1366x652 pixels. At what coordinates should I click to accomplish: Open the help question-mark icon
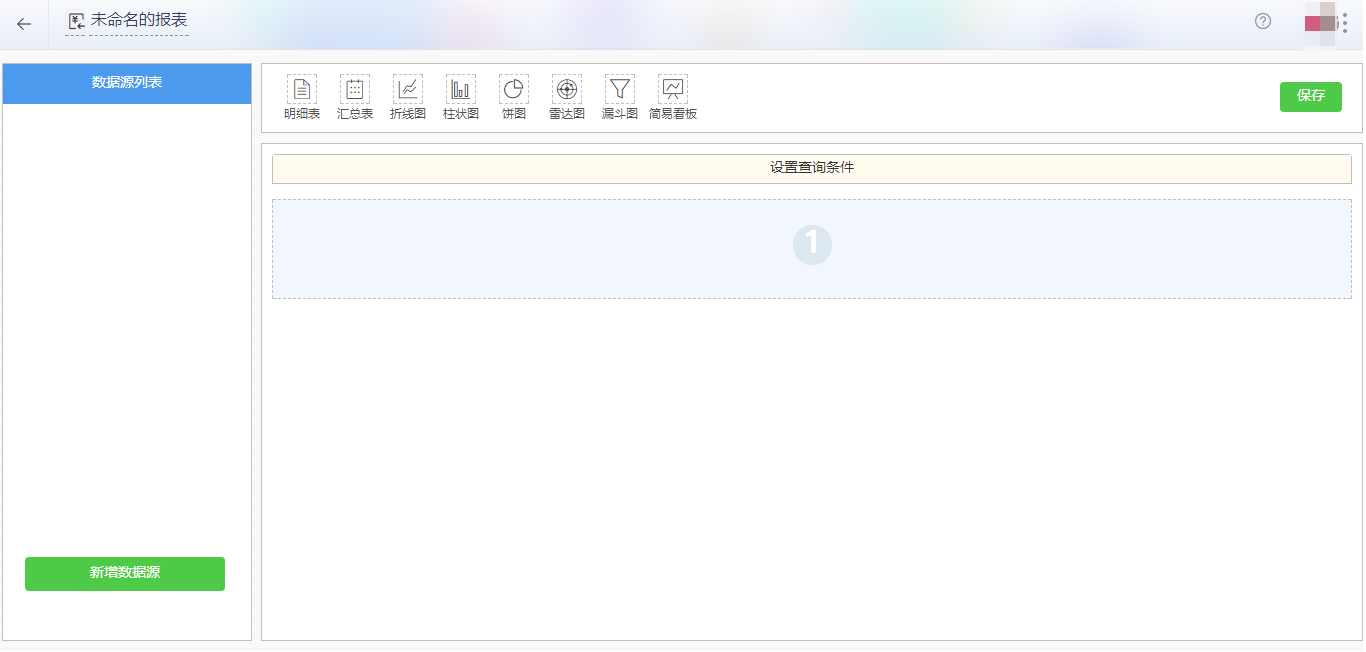1262,21
